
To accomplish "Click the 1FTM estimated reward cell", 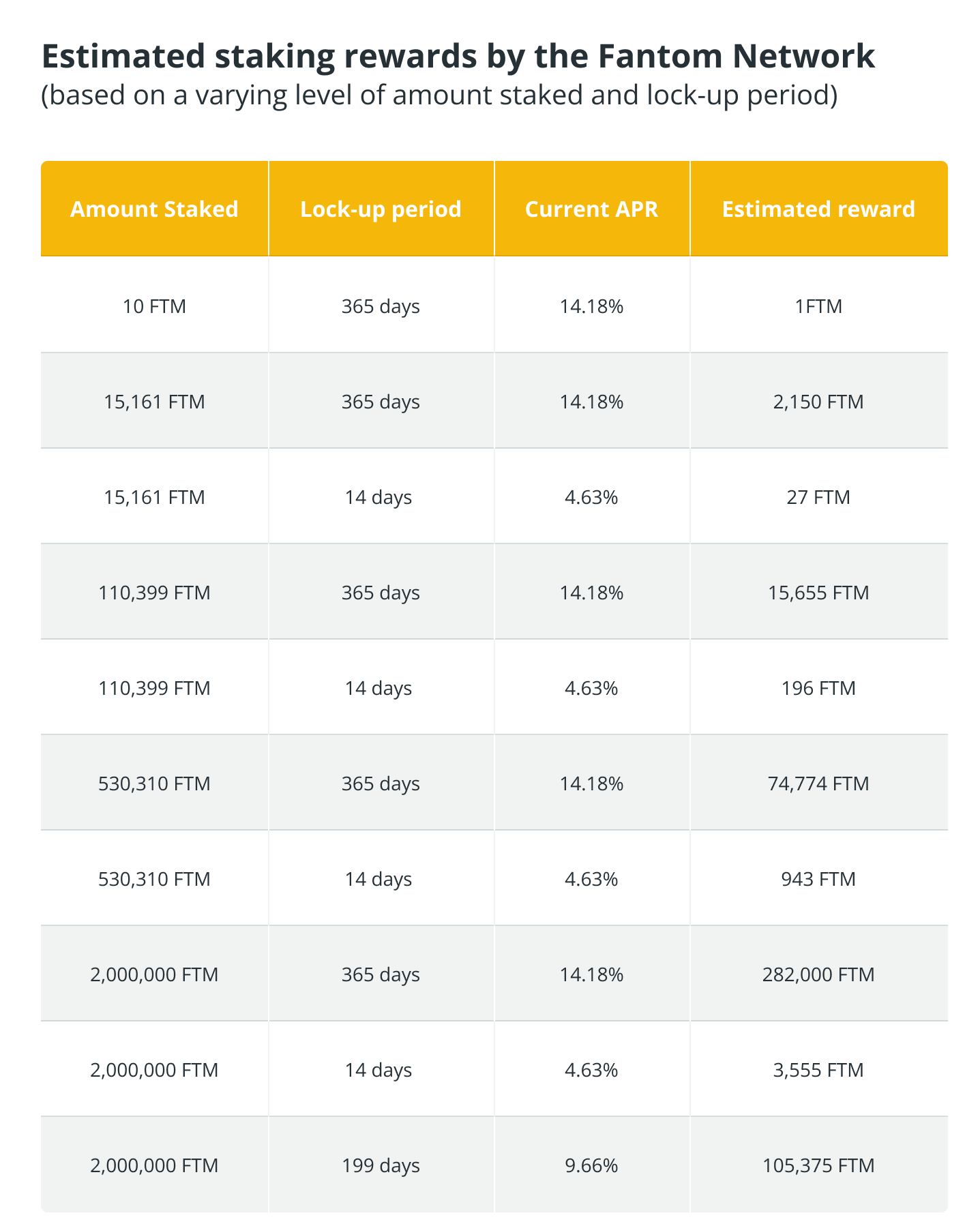I will [818, 307].
